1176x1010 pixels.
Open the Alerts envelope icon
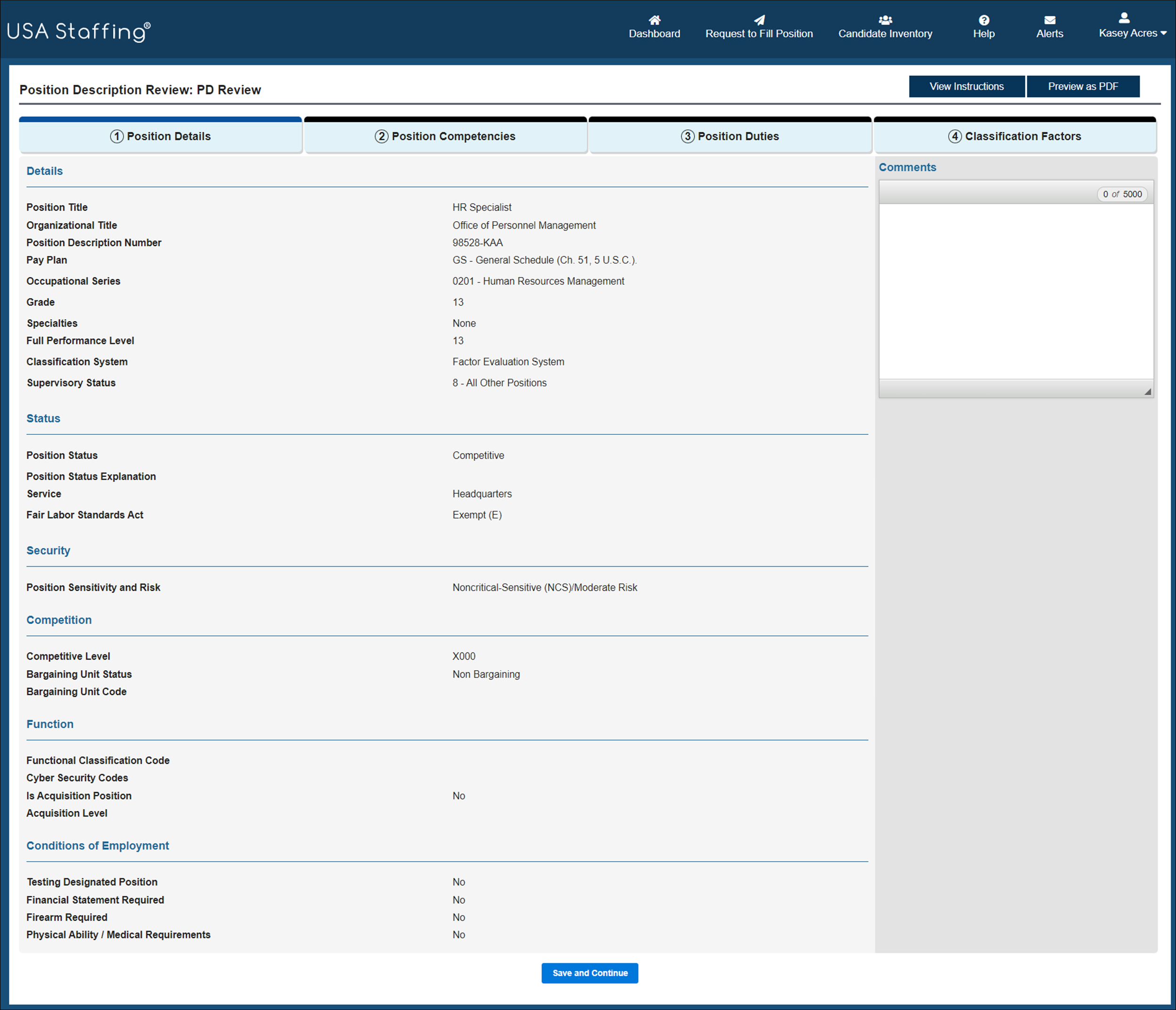pos(1049,20)
